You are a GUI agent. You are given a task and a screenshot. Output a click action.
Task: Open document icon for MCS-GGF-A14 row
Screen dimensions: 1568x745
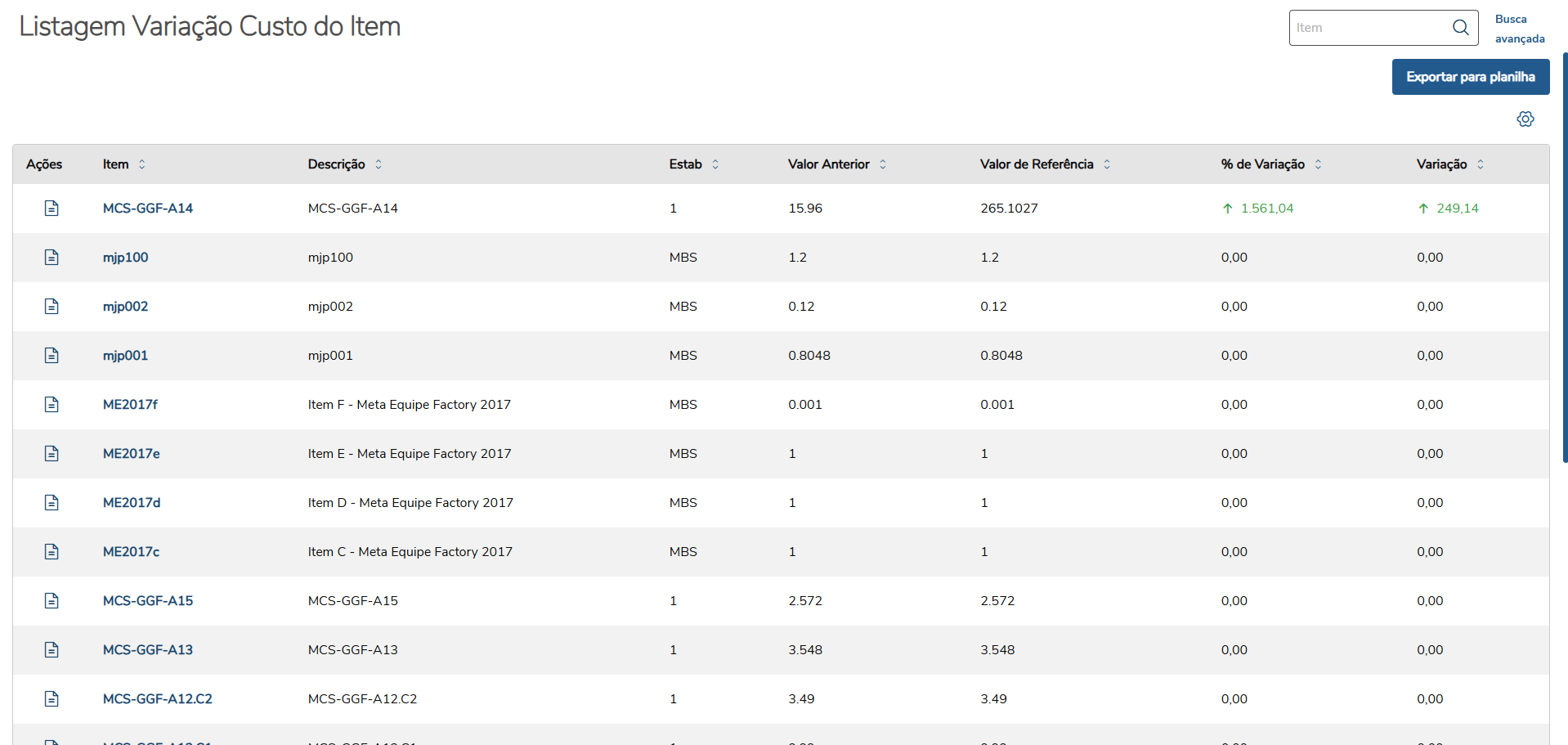[x=52, y=209]
